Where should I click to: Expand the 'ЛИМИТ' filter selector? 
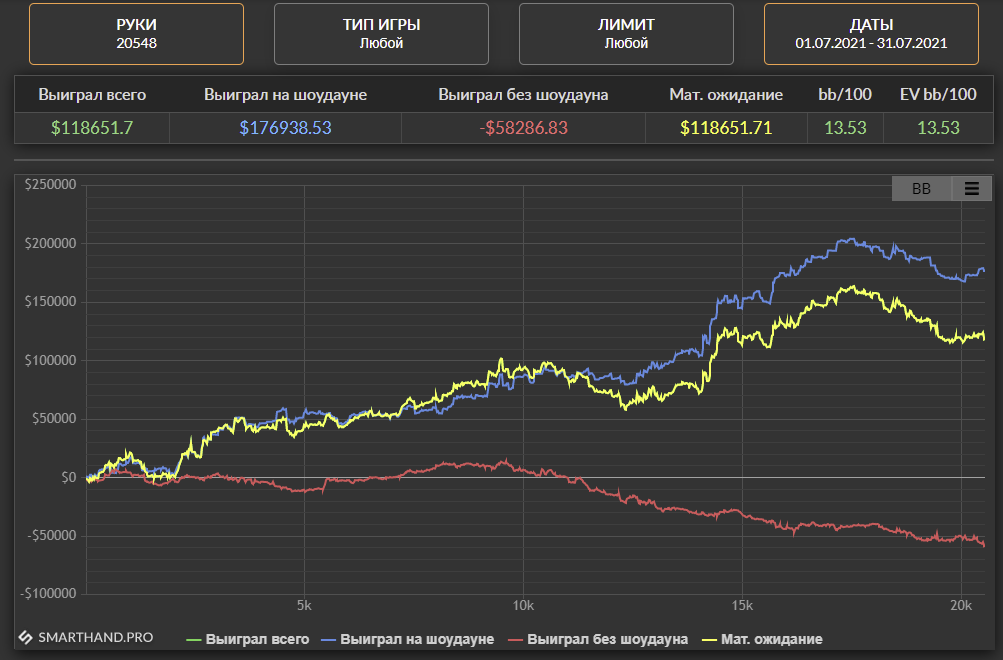pos(626,33)
